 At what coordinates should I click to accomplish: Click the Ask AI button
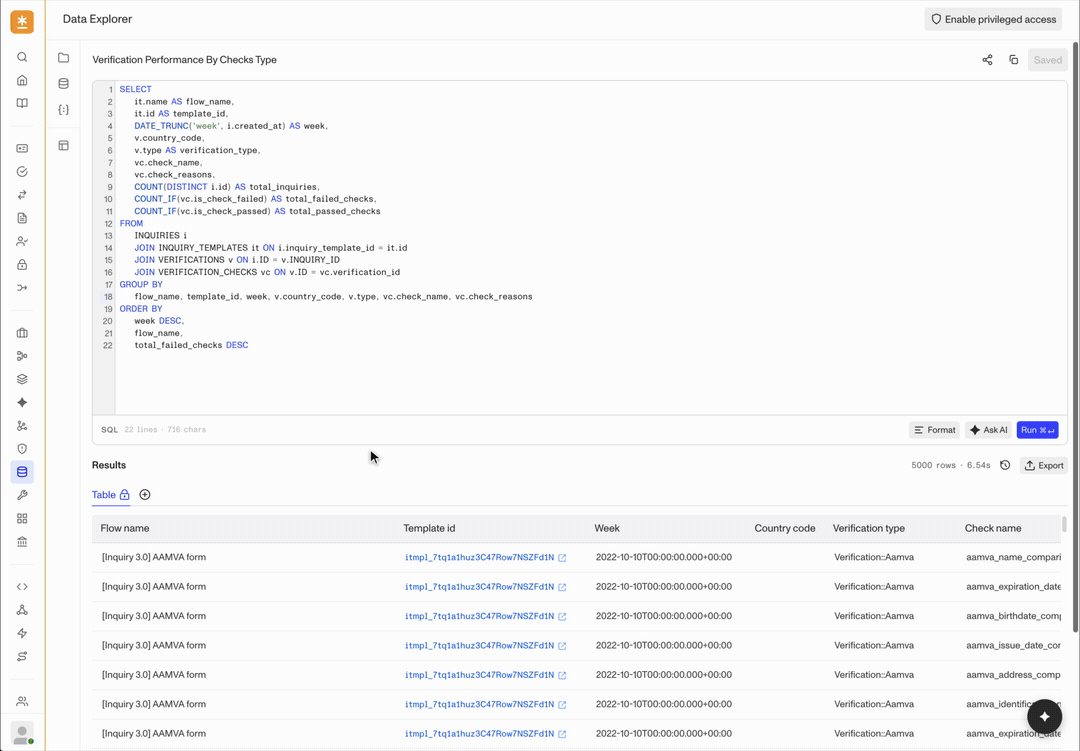pos(988,430)
